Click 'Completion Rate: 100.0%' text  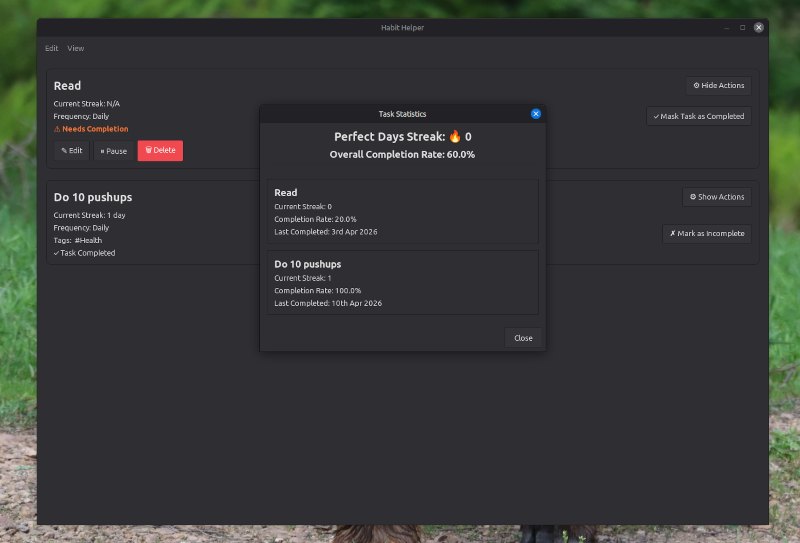(317, 291)
